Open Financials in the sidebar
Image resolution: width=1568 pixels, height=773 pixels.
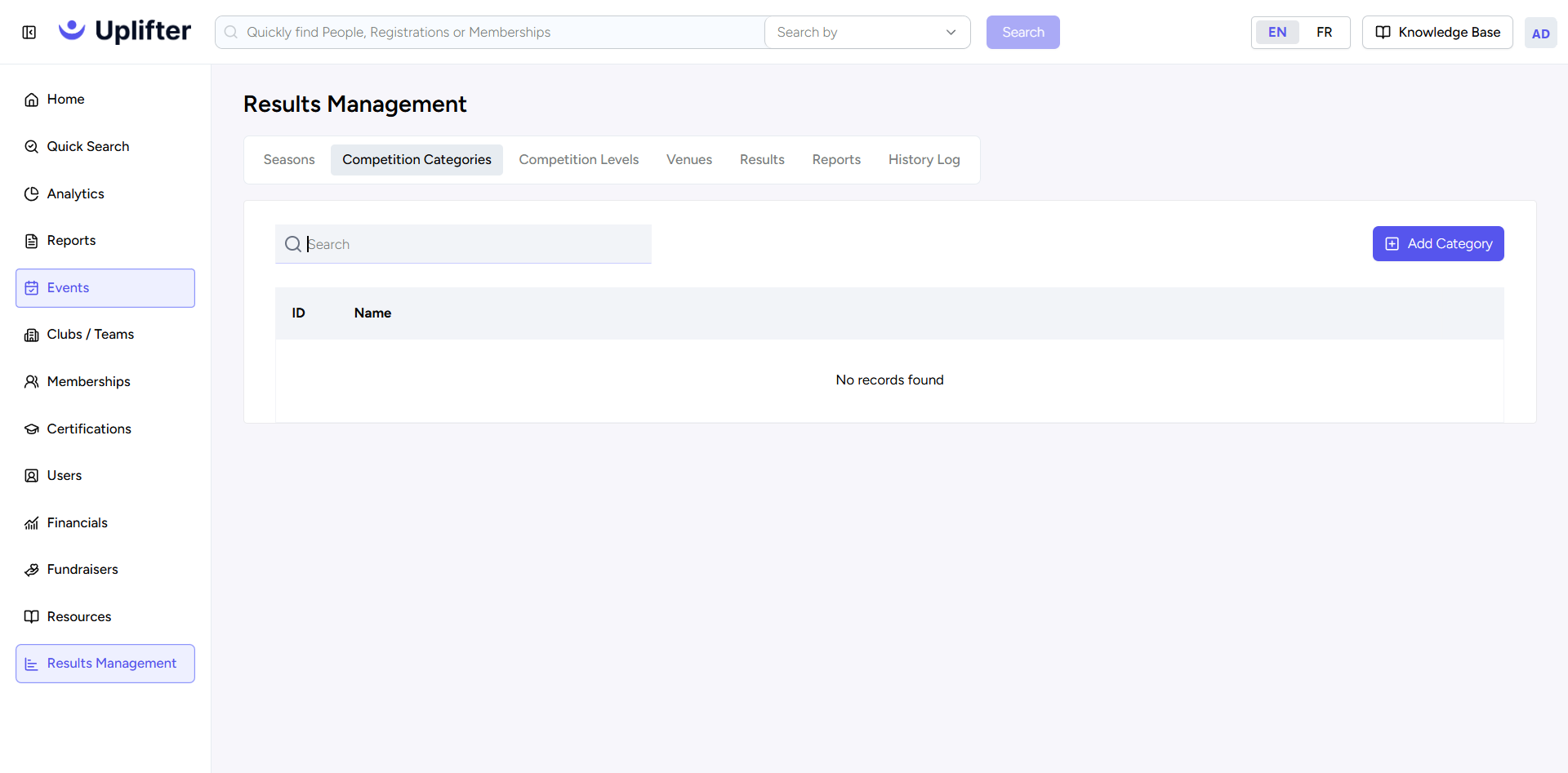[105, 523]
